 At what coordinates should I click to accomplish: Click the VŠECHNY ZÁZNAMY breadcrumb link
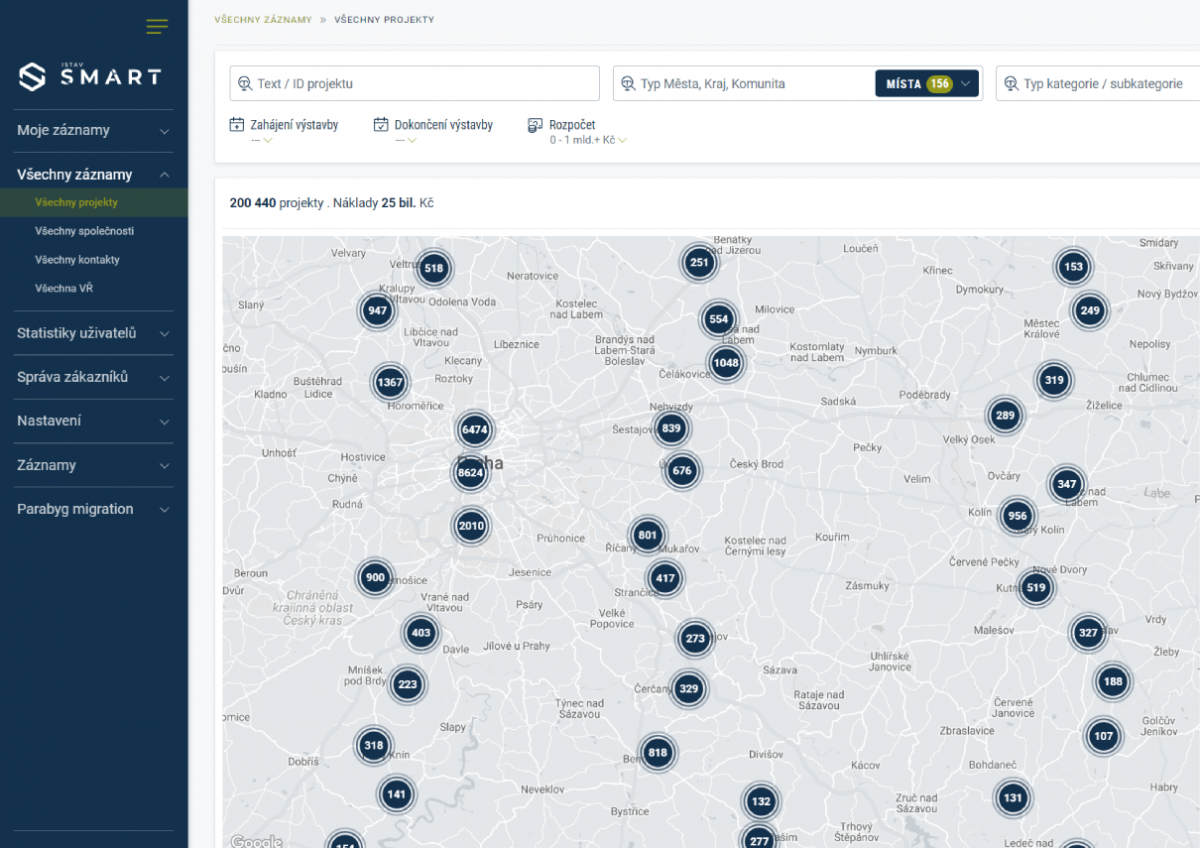(263, 20)
